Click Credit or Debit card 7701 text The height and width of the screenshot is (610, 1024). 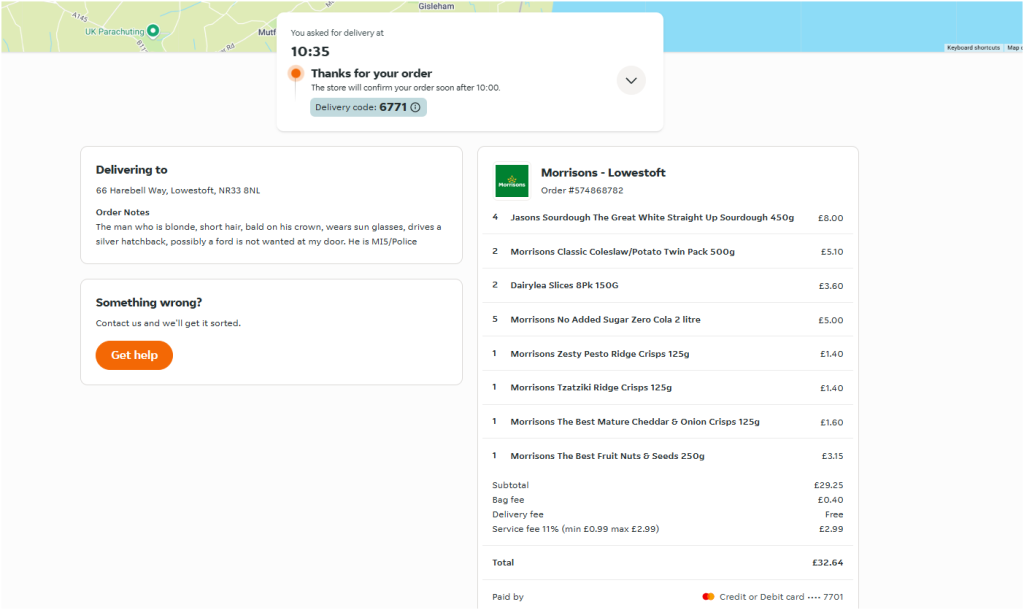coord(781,597)
